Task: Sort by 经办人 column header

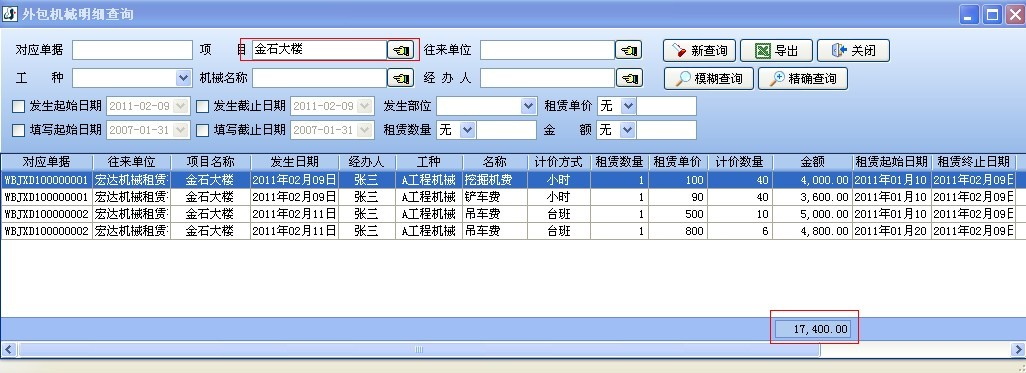Action: pyautogui.click(x=367, y=162)
